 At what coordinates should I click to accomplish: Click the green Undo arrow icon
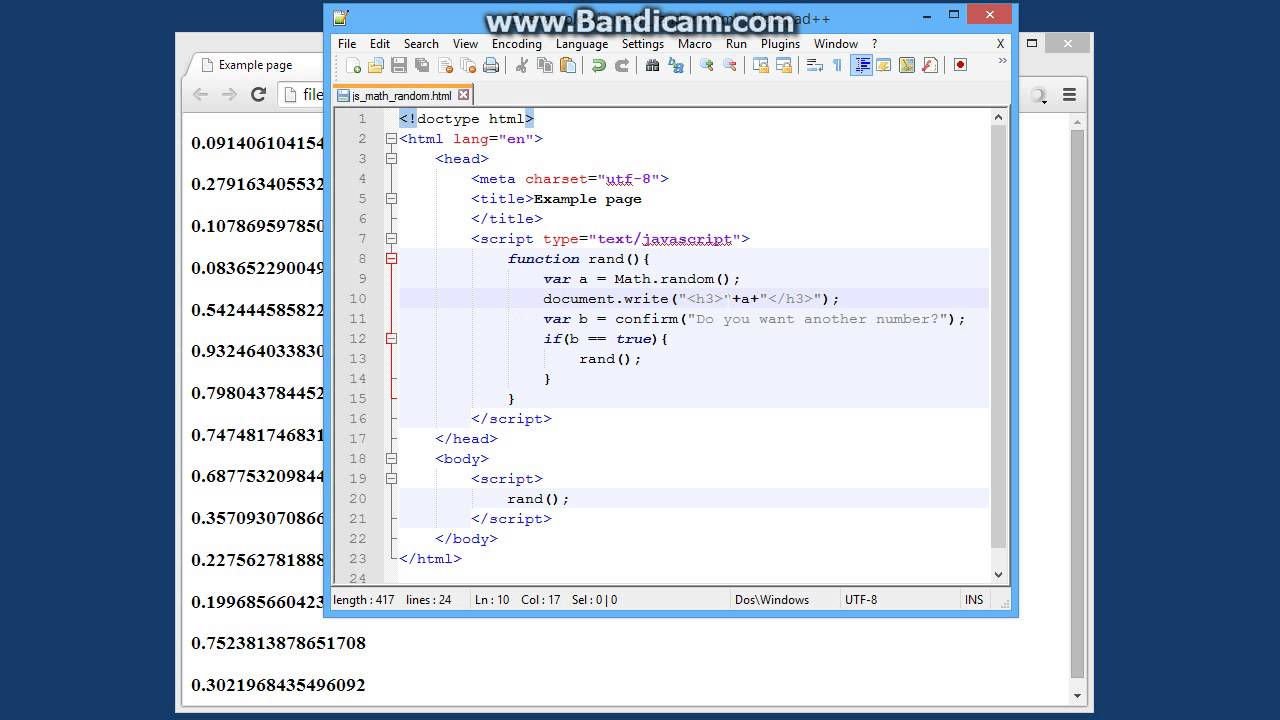pyautogui.click(x=599, y=65)
